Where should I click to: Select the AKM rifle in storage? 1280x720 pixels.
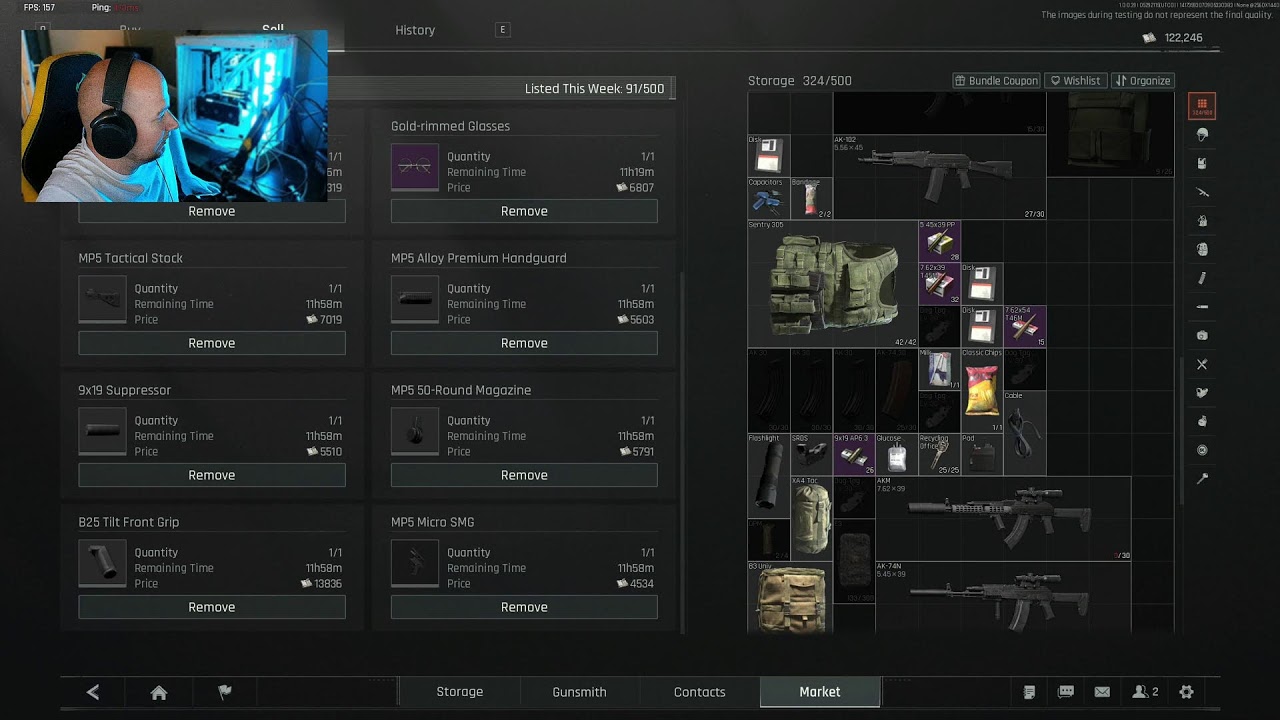1003,518
